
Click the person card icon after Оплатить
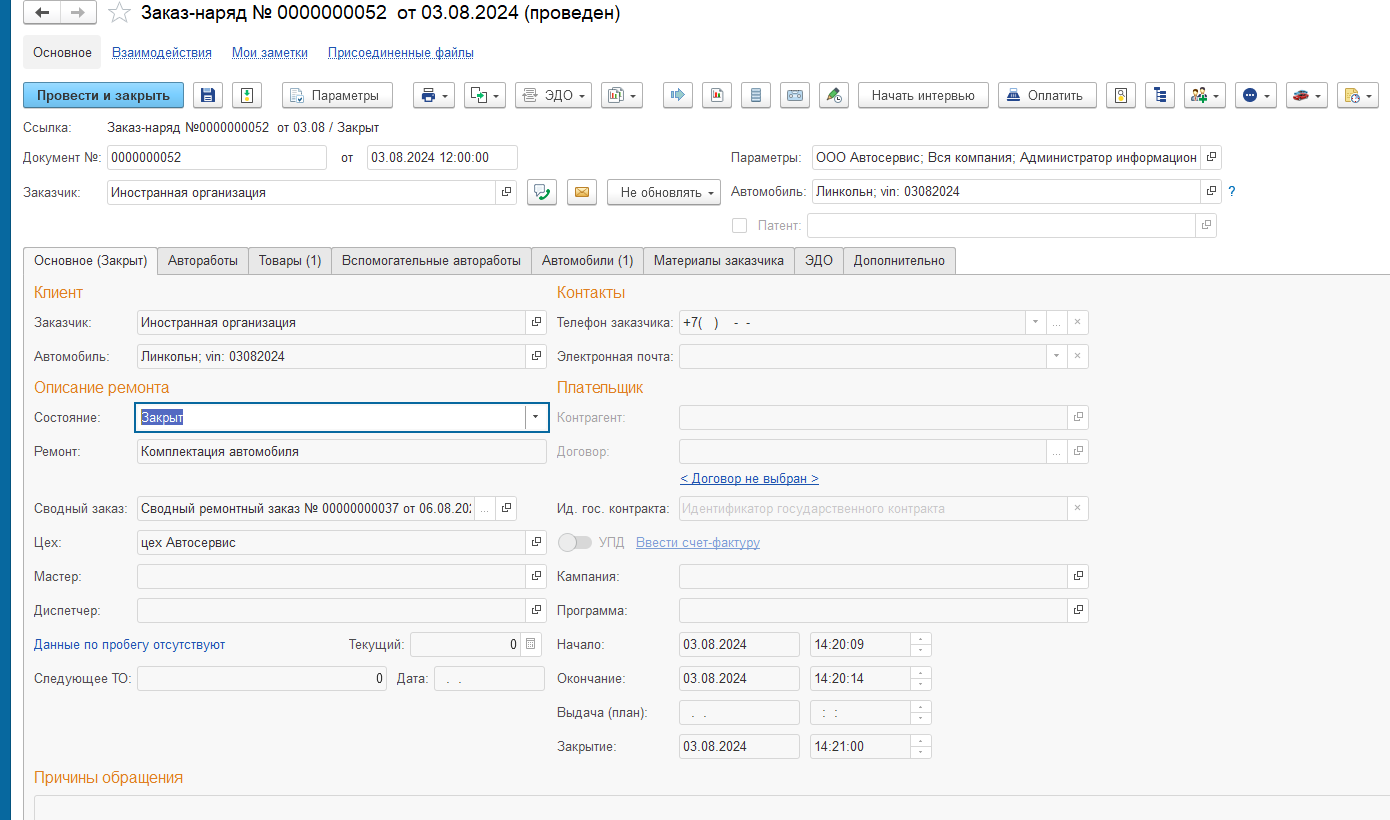click(x=1121, y=95)
